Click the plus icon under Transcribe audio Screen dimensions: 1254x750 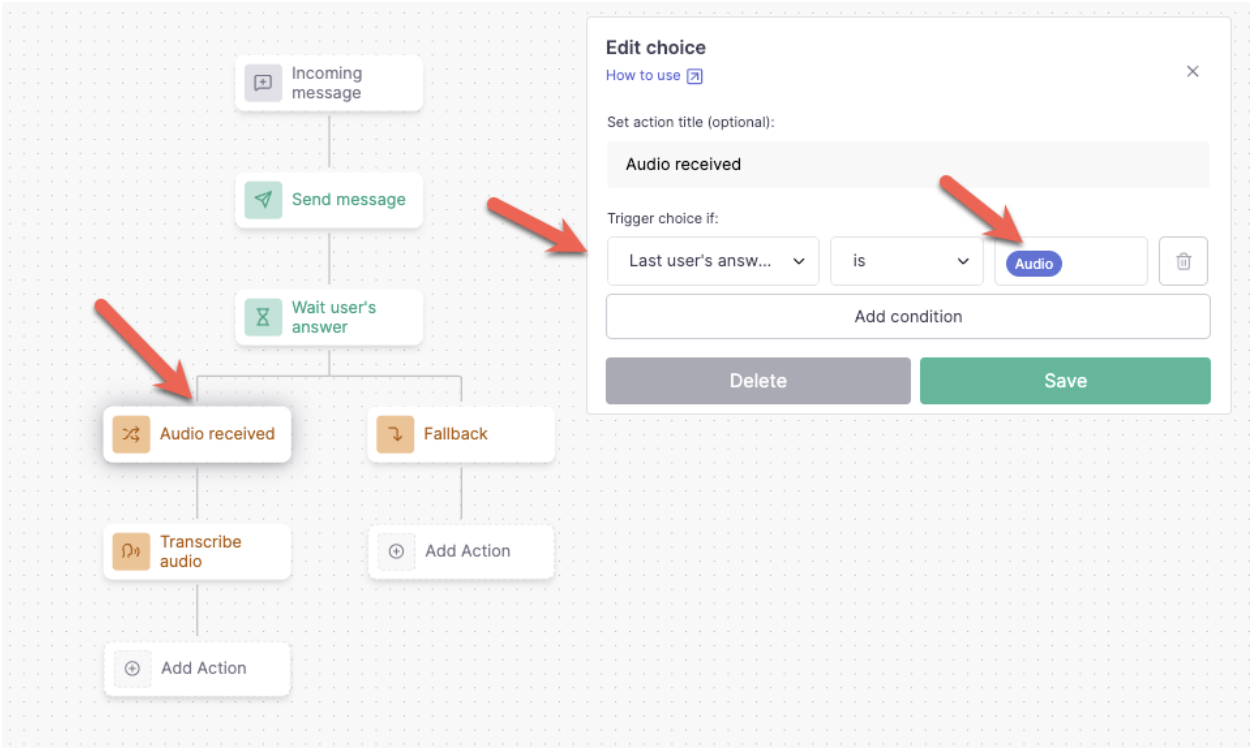point(132,668)
